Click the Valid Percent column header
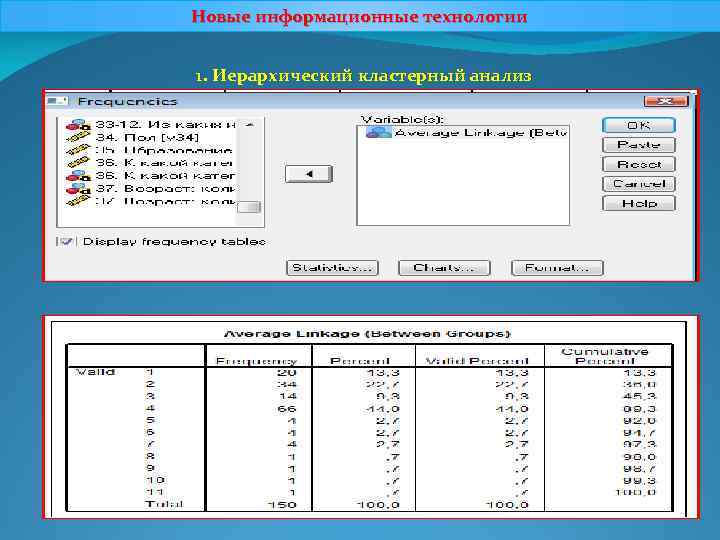 pyautogui.click(x=477, y=361)
